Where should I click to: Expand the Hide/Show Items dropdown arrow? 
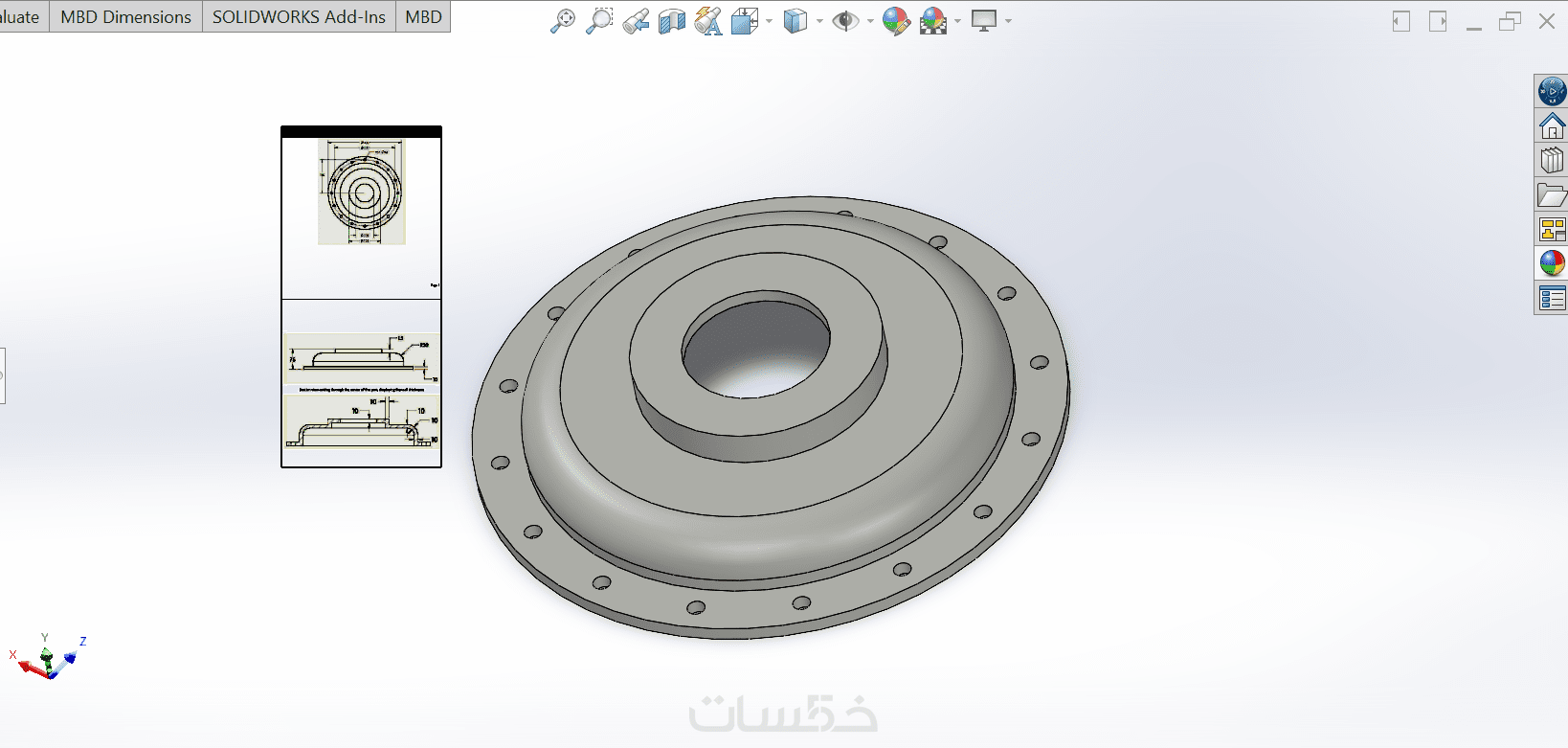869,21
